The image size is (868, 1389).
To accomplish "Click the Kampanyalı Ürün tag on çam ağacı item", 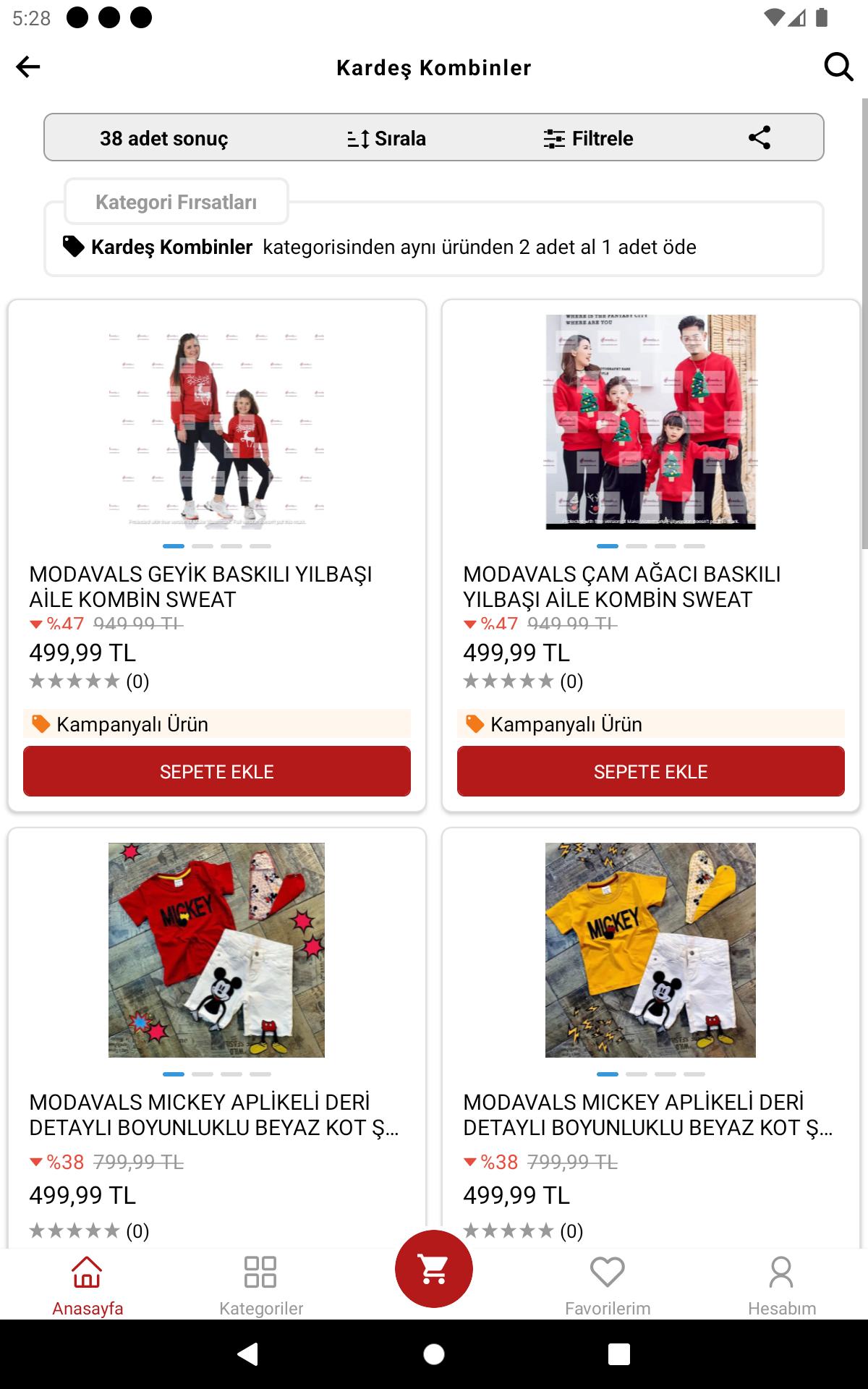I will pos(651,723).
